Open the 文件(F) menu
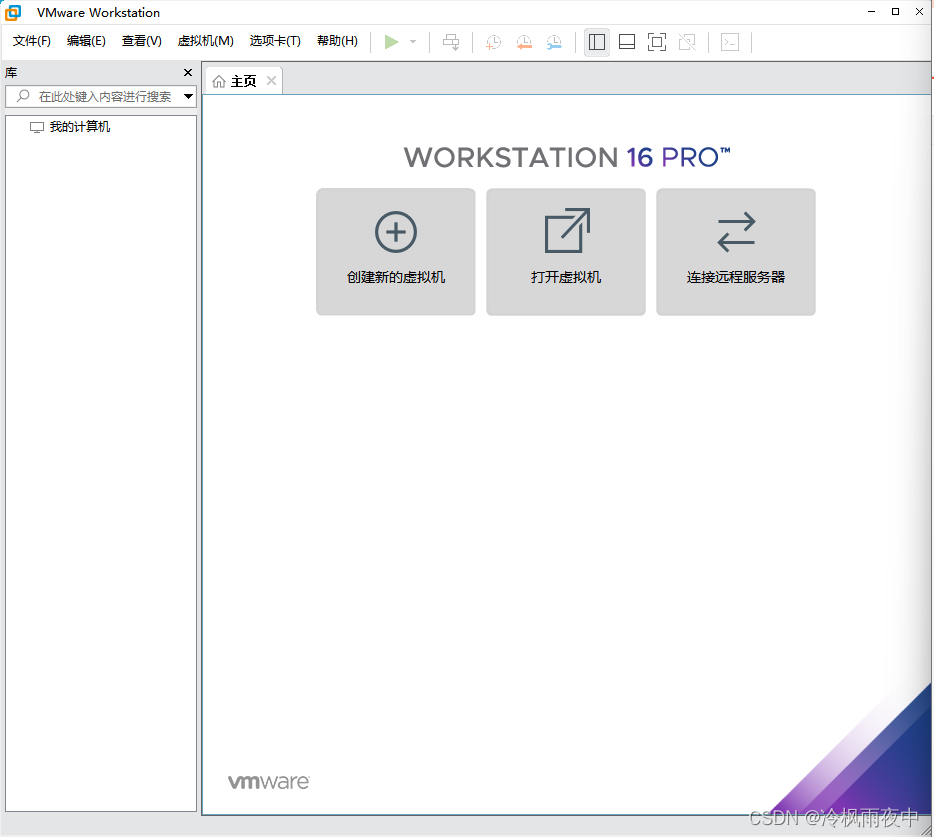The width and height of the screenshot is (934, 837). coord(32,41)
